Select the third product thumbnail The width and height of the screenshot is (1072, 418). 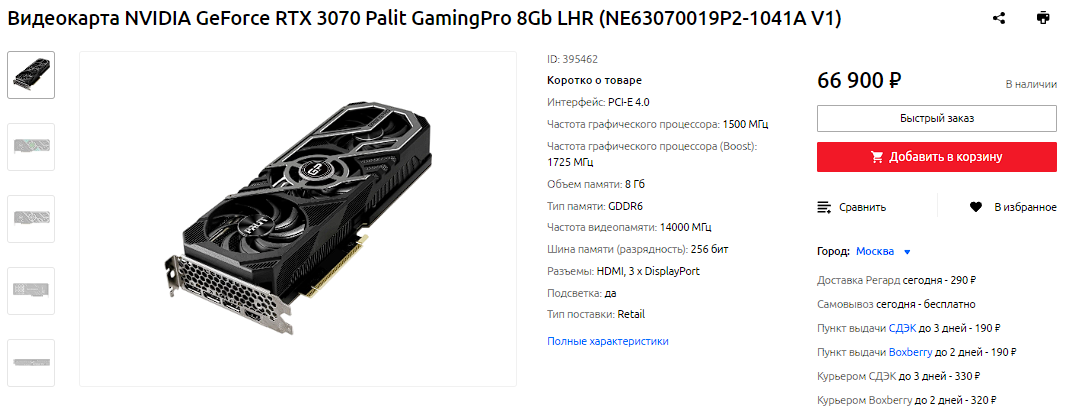(x=31, y=219)
